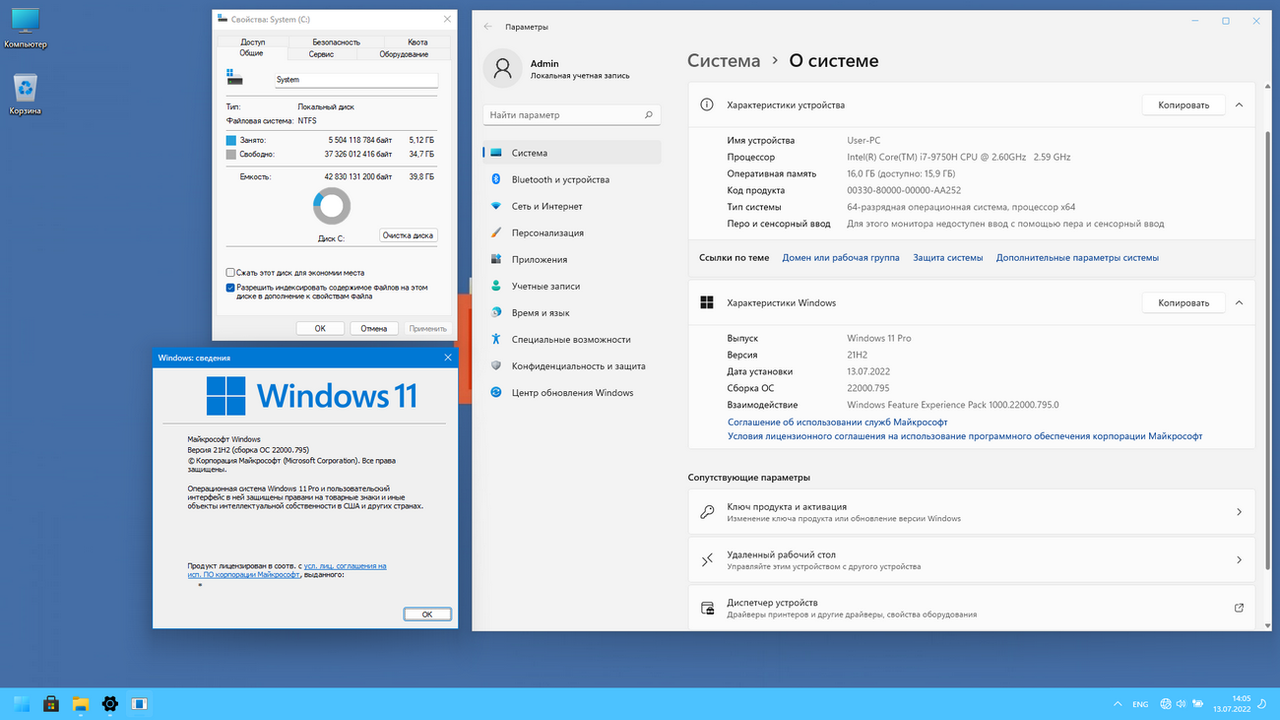Copy Windows specs with second Копировать button
Screen dimensions: 1280x720
(x=1184, y=303)
